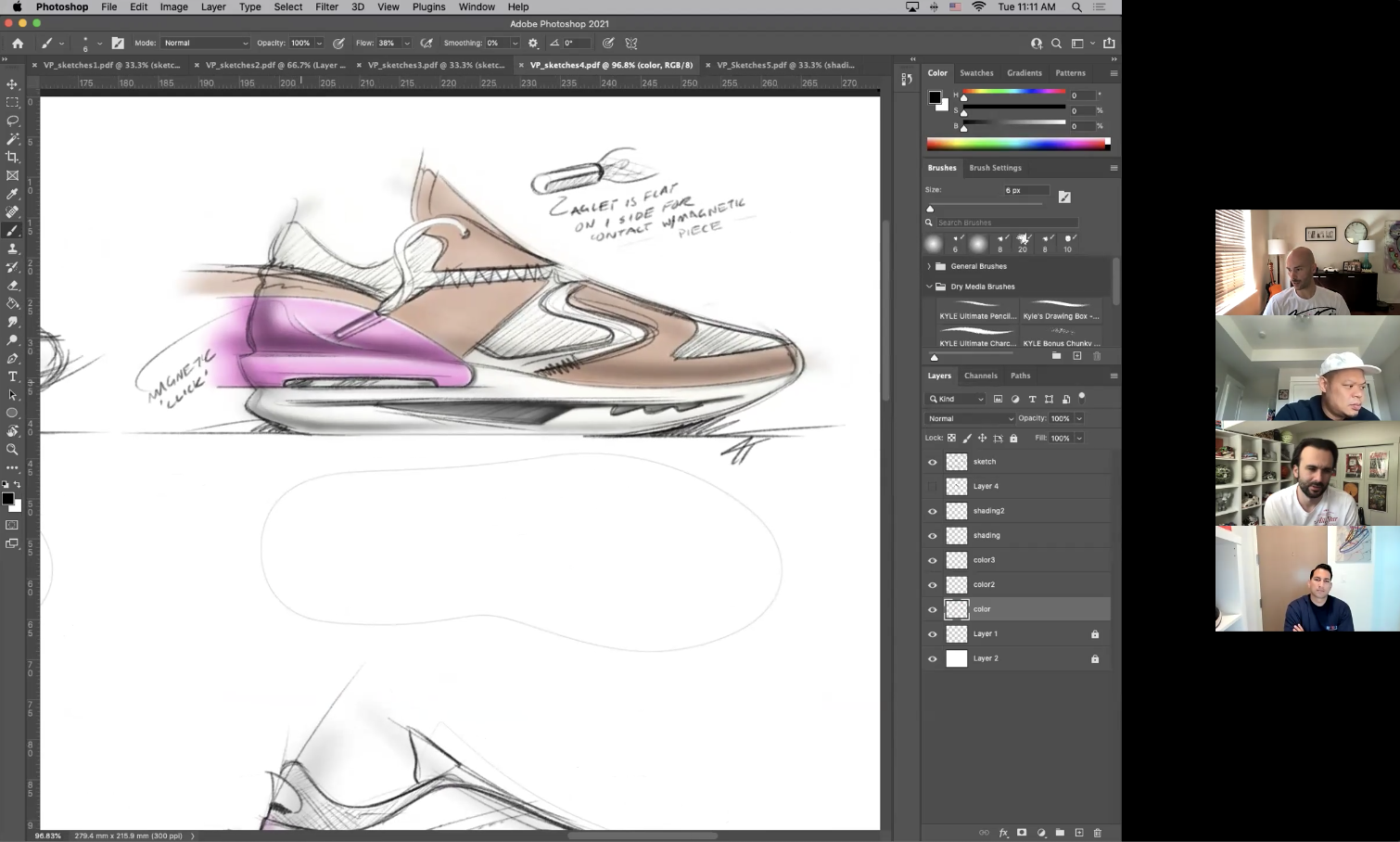Select the Move tool

pos(12,84)
